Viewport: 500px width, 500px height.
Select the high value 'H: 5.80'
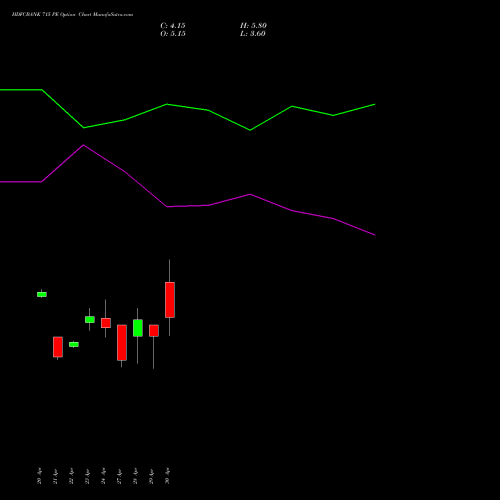pos(253,26)
